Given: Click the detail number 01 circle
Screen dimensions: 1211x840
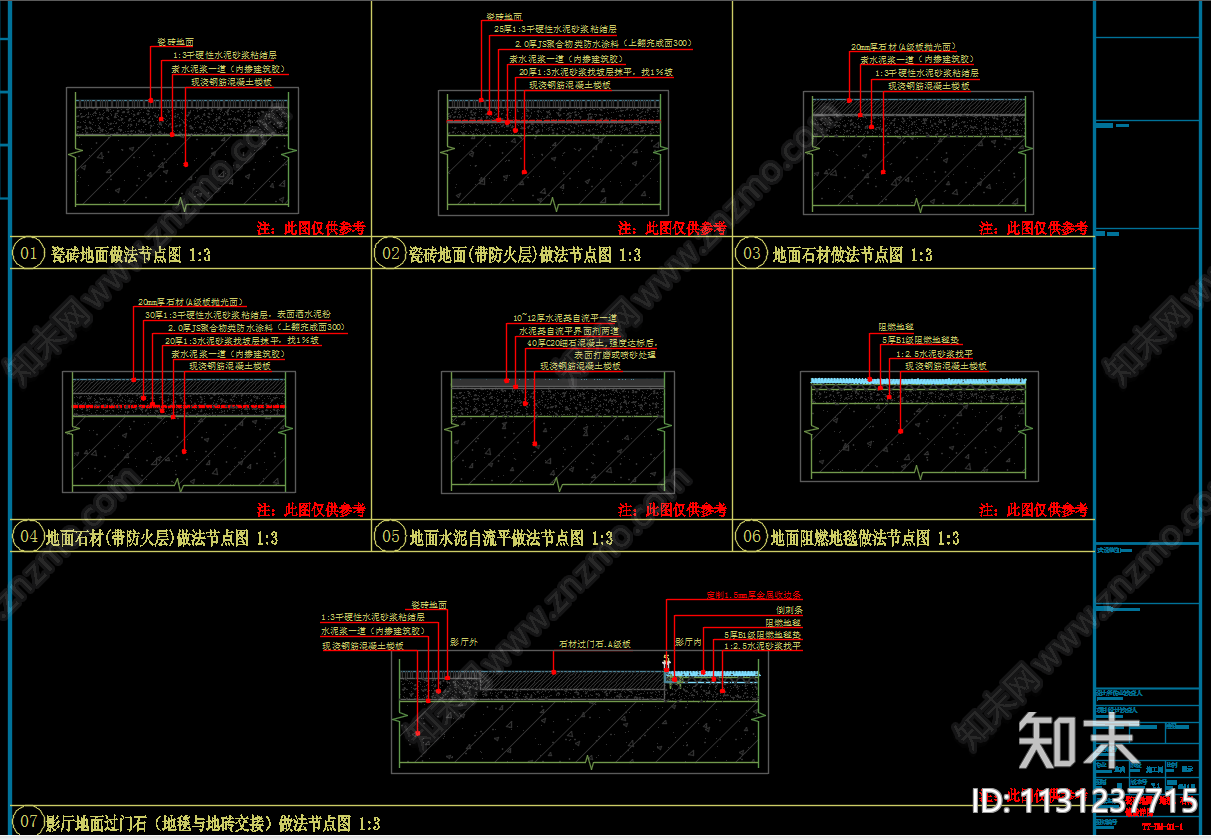Looking at the screenshot, I should [27, 254].
